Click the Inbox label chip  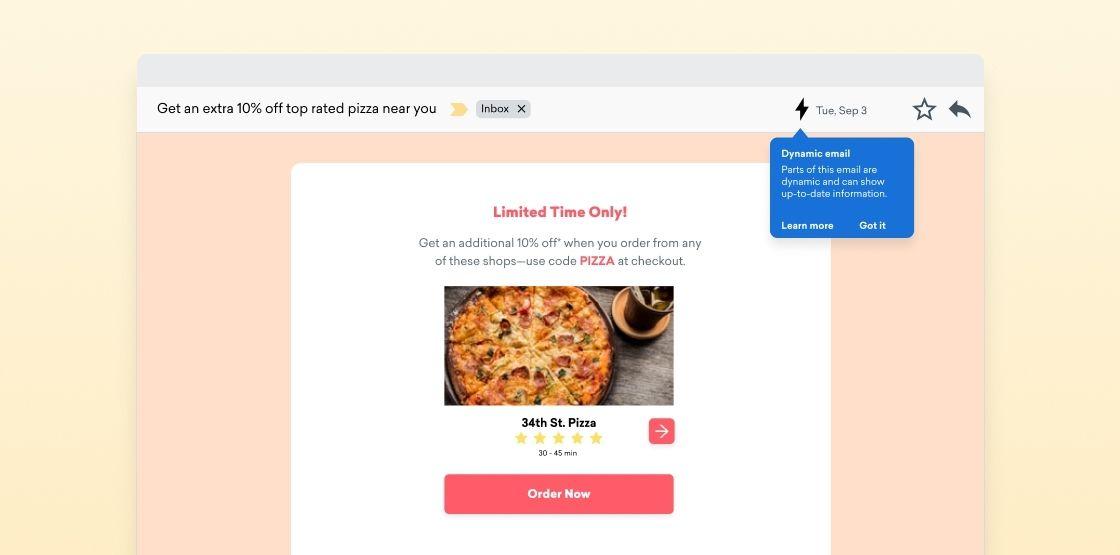coord(495,109)
